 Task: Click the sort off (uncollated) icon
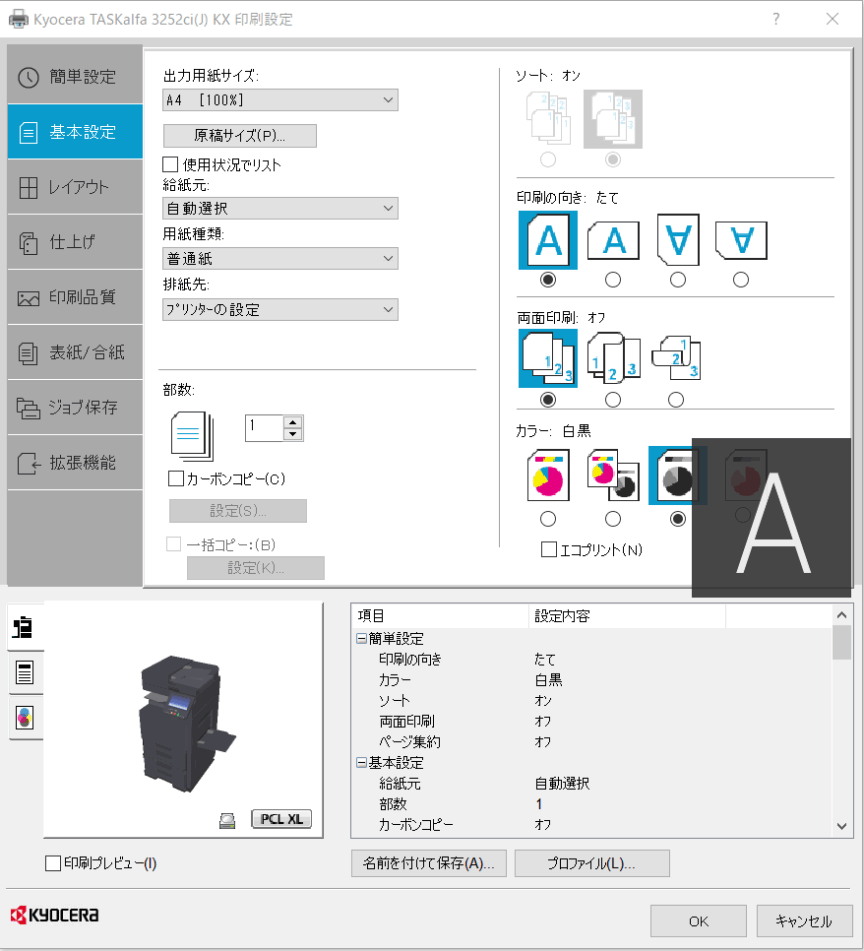pyautogui.click(x=548, y=119)
